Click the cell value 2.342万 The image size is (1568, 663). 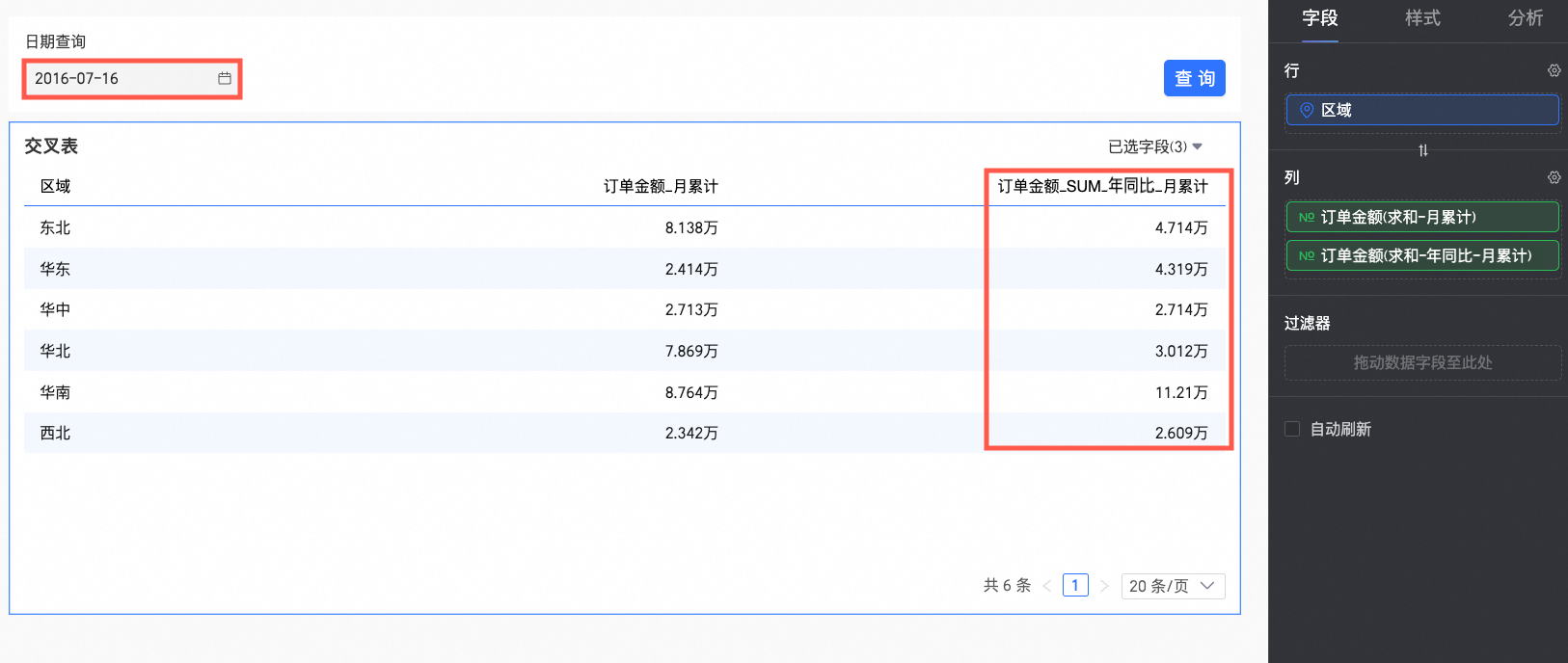tap(691, 433)
